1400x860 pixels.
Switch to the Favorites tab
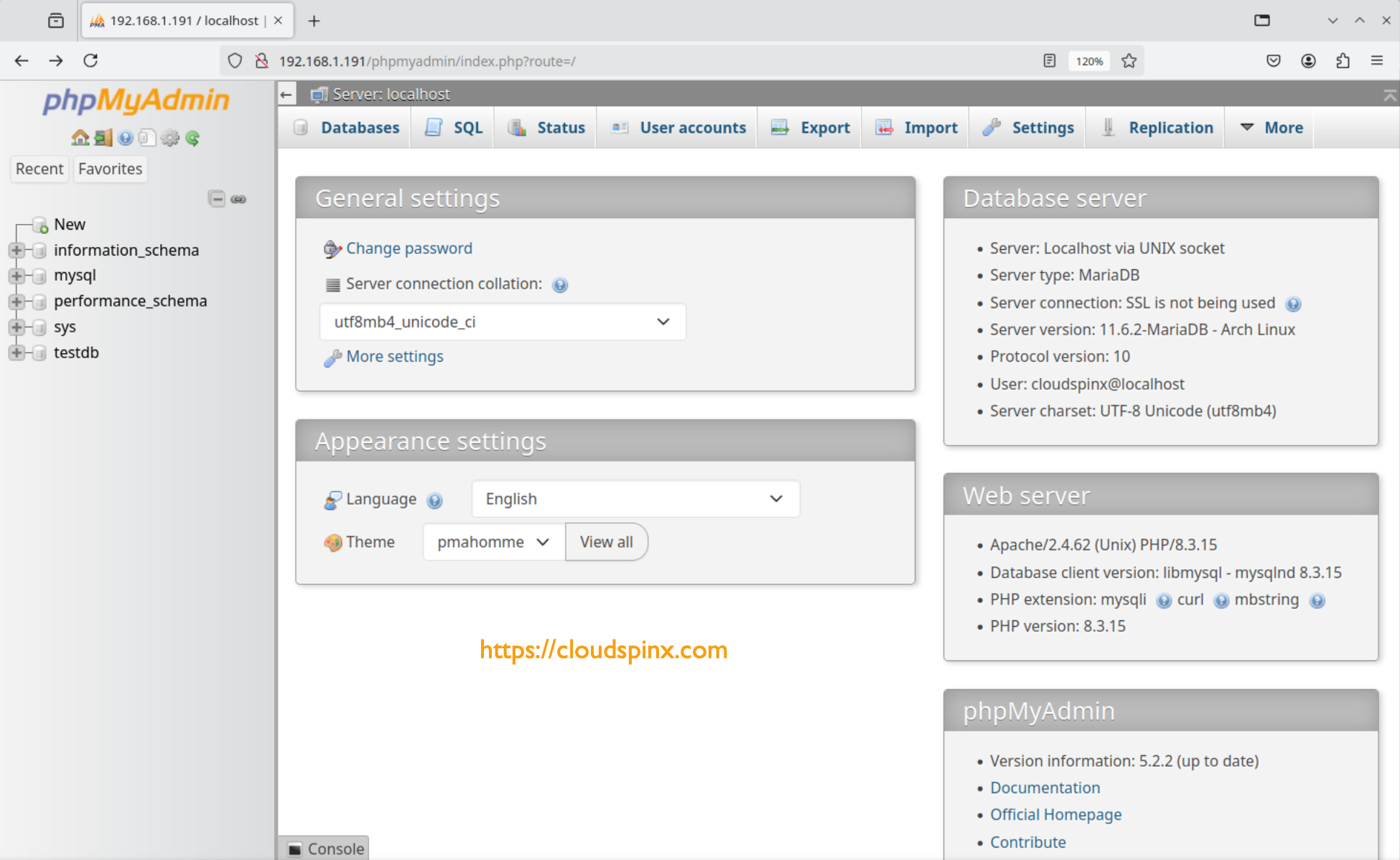109,169
